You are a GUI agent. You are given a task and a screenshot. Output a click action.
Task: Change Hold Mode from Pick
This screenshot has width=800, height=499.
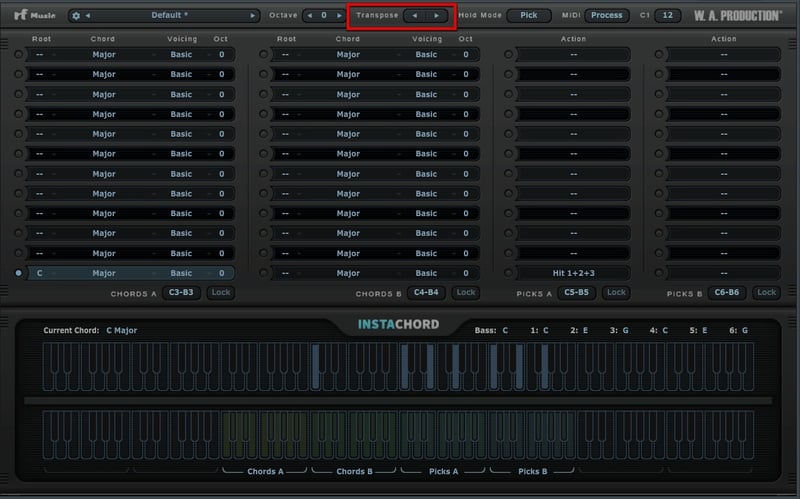(x=529, y=15)
